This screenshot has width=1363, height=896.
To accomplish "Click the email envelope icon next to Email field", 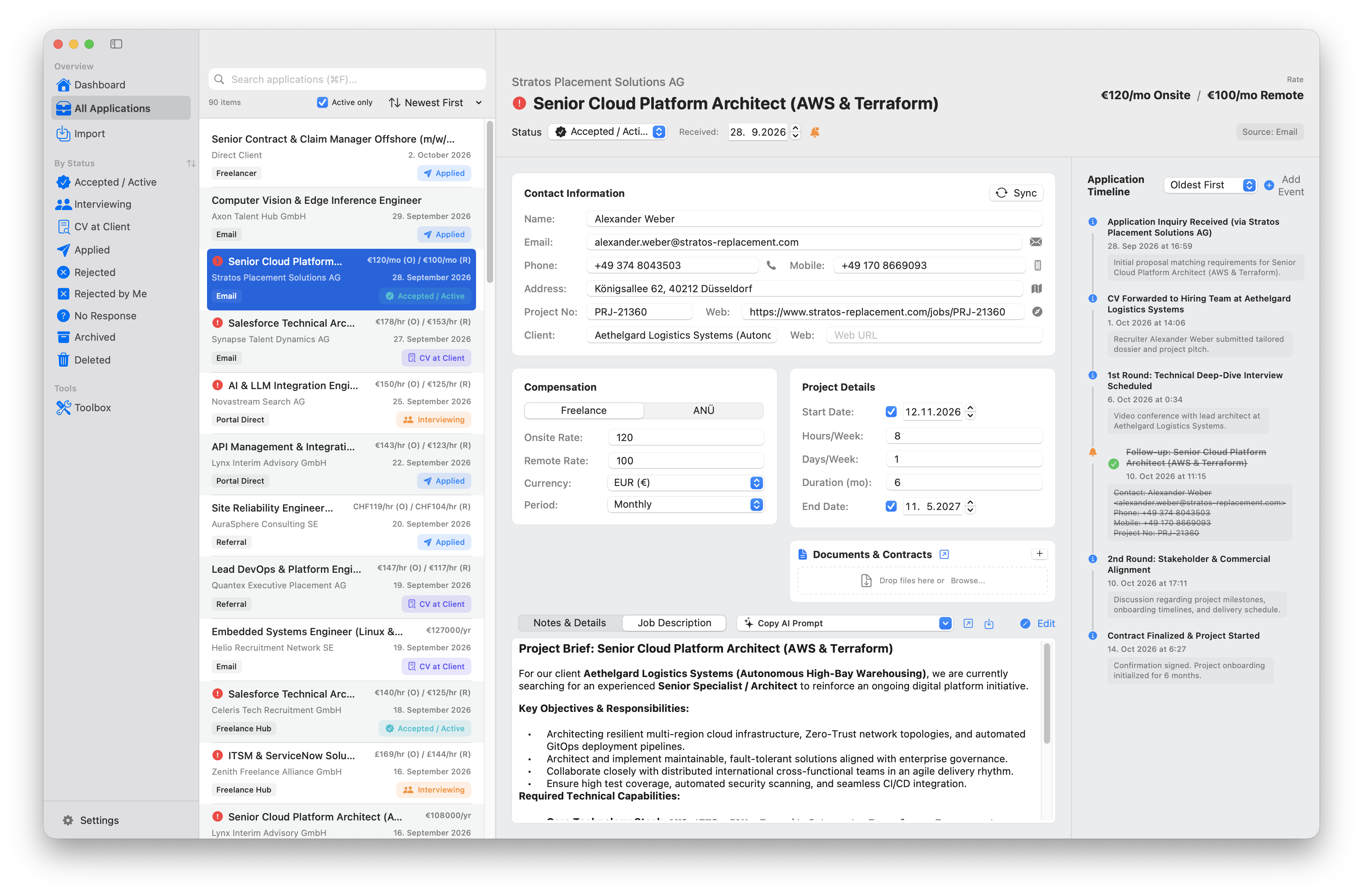I will (1036, 242).
